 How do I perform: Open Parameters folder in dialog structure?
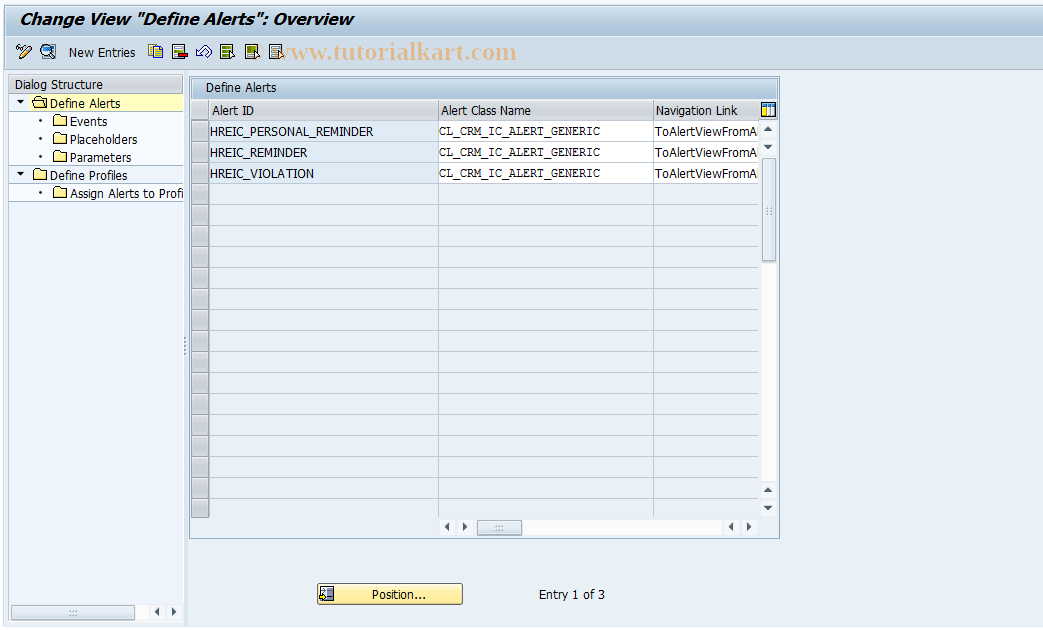tap(100, 157)
